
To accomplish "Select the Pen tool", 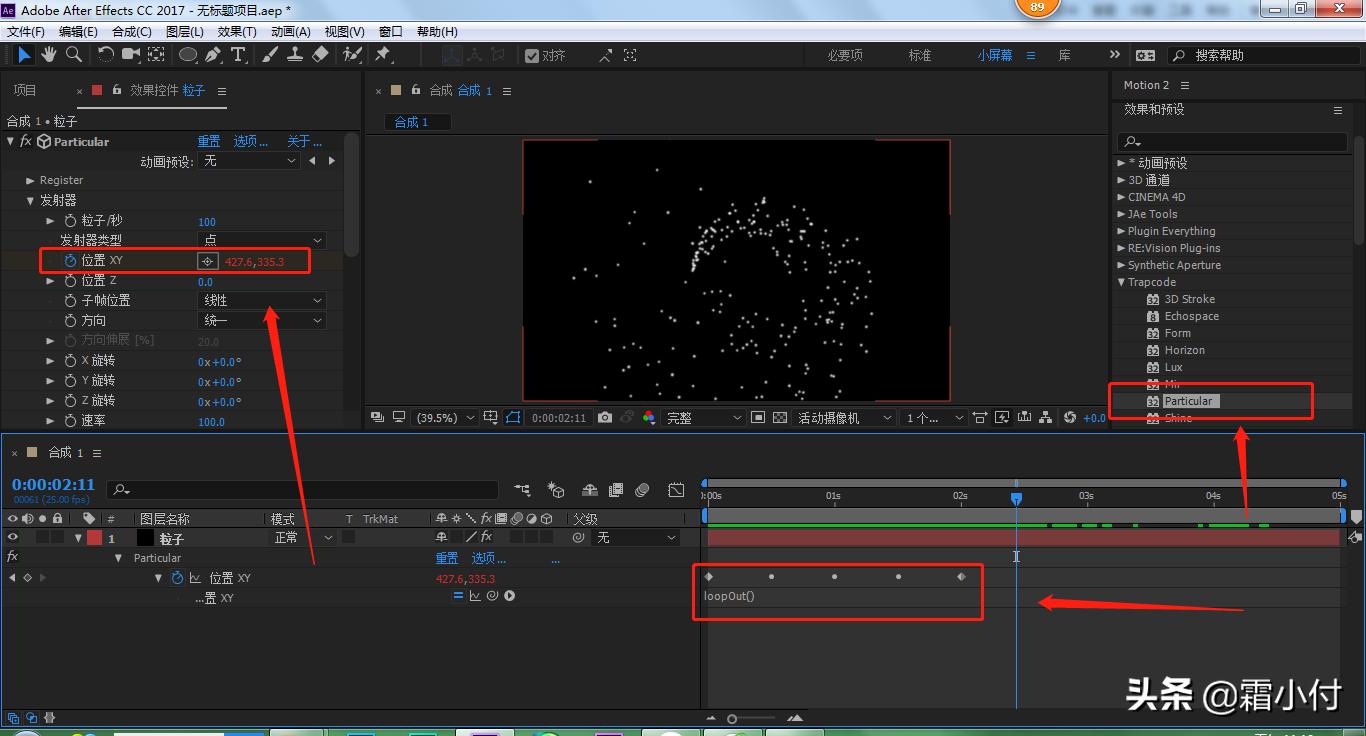I will tap(214, 55).
